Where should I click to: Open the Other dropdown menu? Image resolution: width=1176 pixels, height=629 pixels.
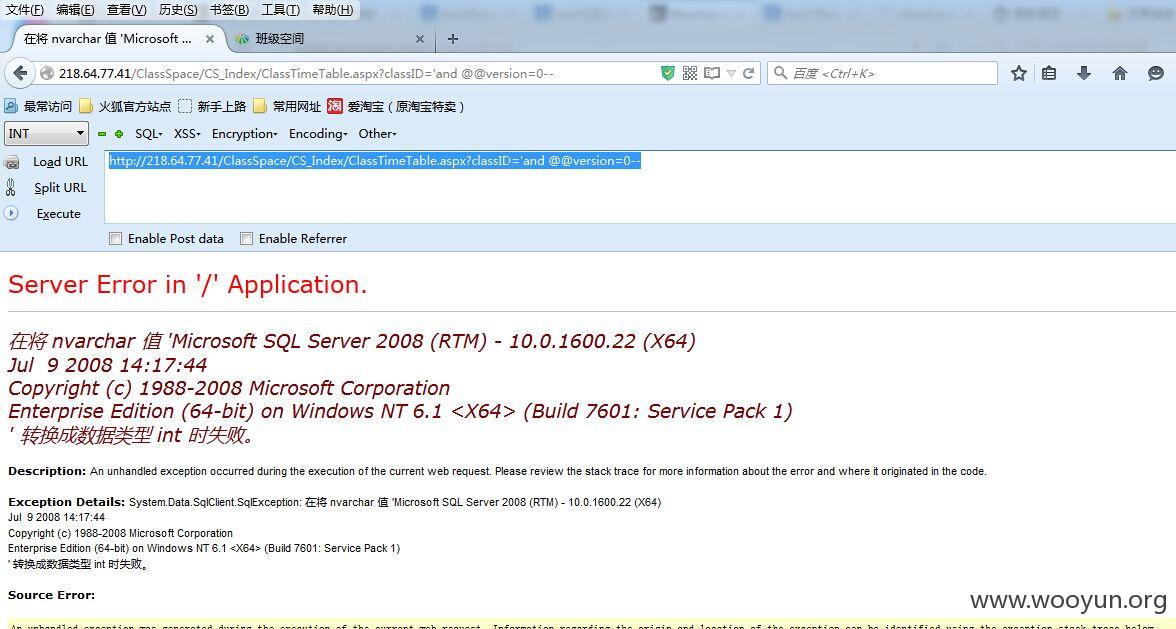(x=377, y=133)
